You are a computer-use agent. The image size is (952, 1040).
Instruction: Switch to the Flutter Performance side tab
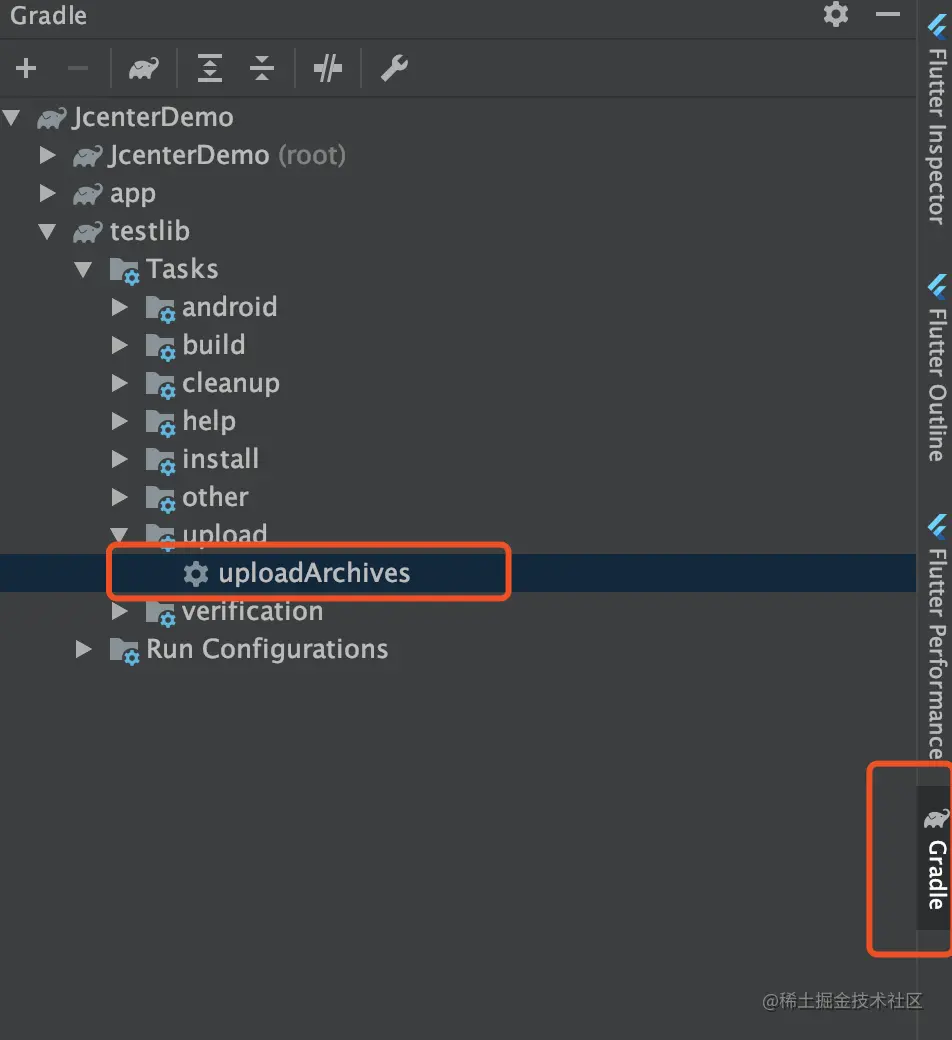[936, 640]
